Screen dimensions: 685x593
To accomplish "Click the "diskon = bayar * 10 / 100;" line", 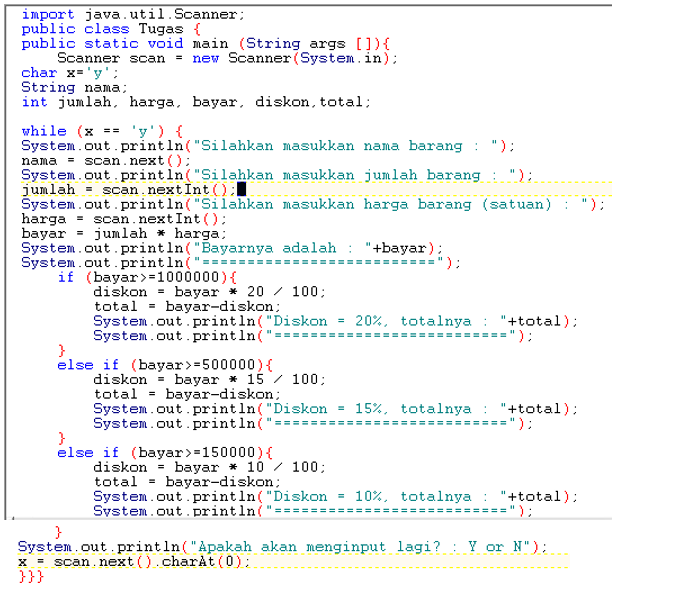I will (209, 468).
